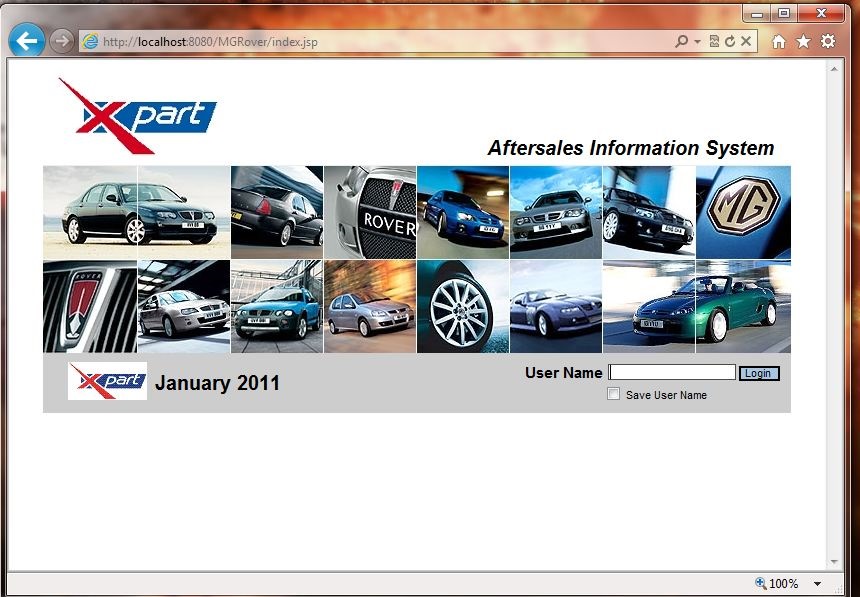Screen dimensions: 860x597
Task: Click the Aftersales Information System heading
Action: [631, 148]
